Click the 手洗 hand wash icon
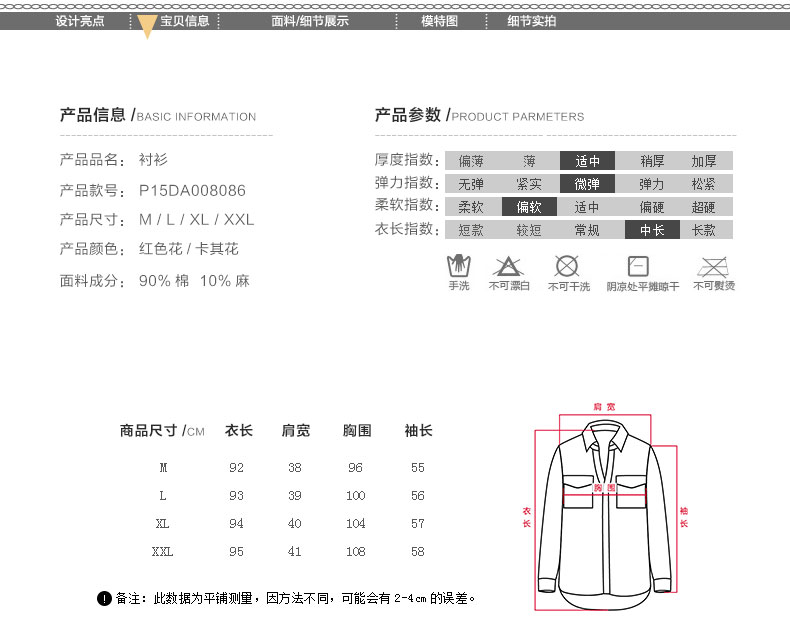The height and width of the screenshot is (635, 790). [x=458, y=266]
